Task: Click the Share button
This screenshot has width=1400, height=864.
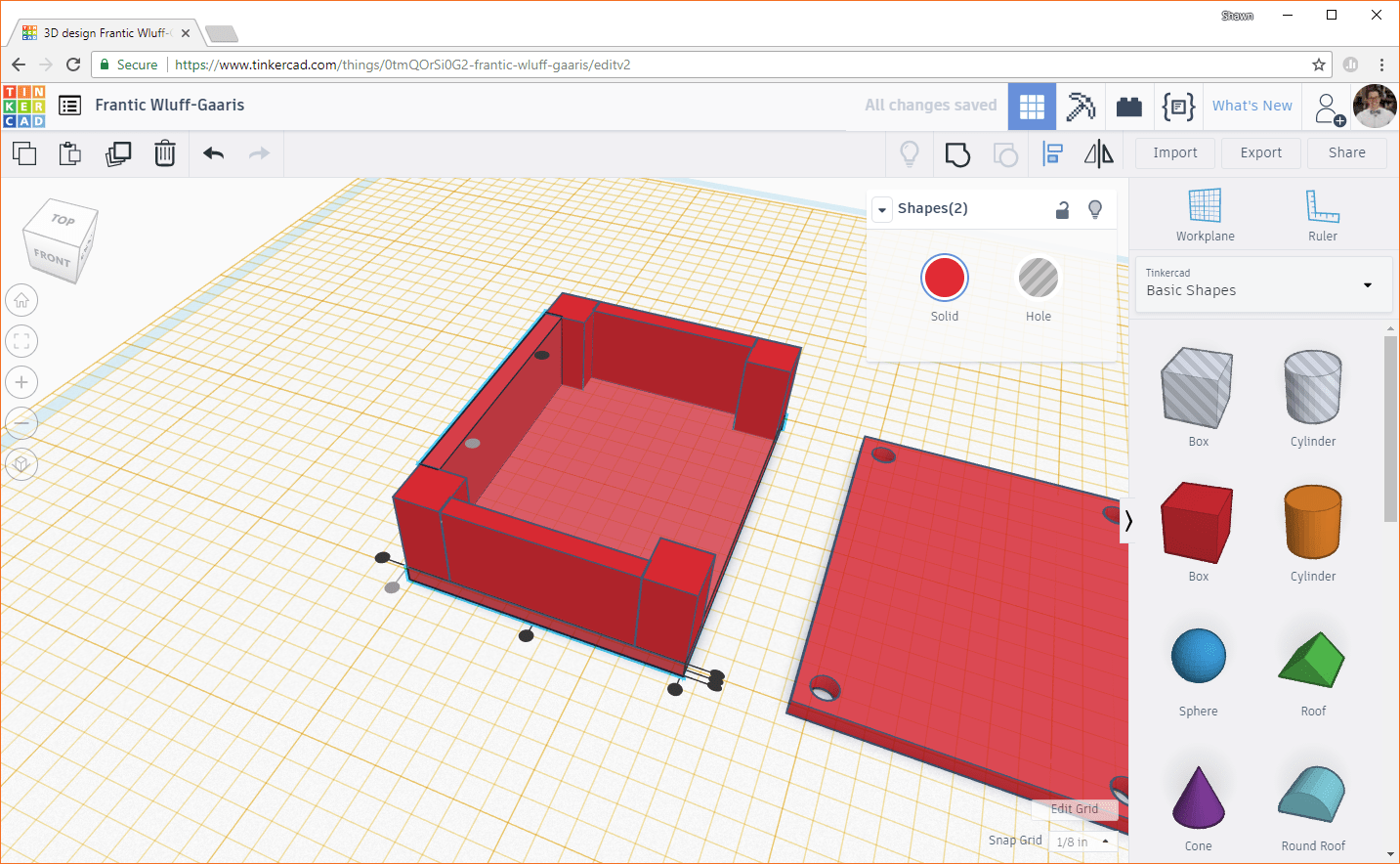Action: coord(1346,152)
